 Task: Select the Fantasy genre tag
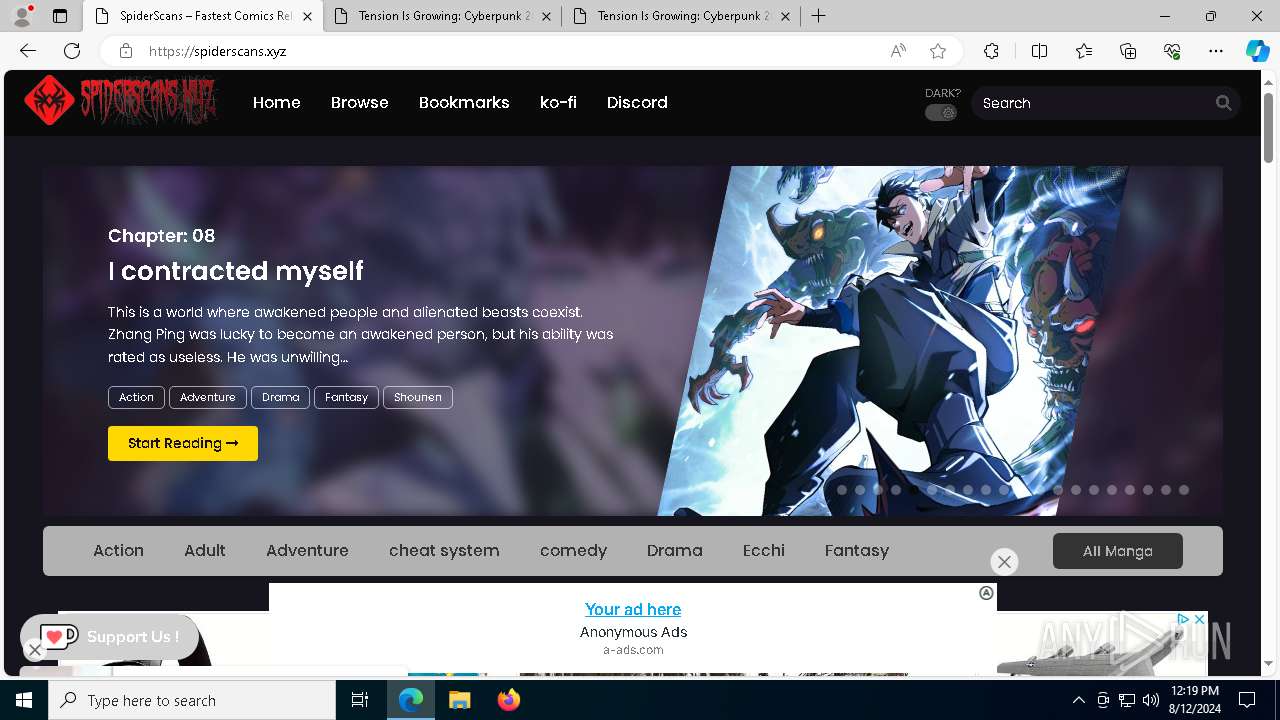(346, 397)
